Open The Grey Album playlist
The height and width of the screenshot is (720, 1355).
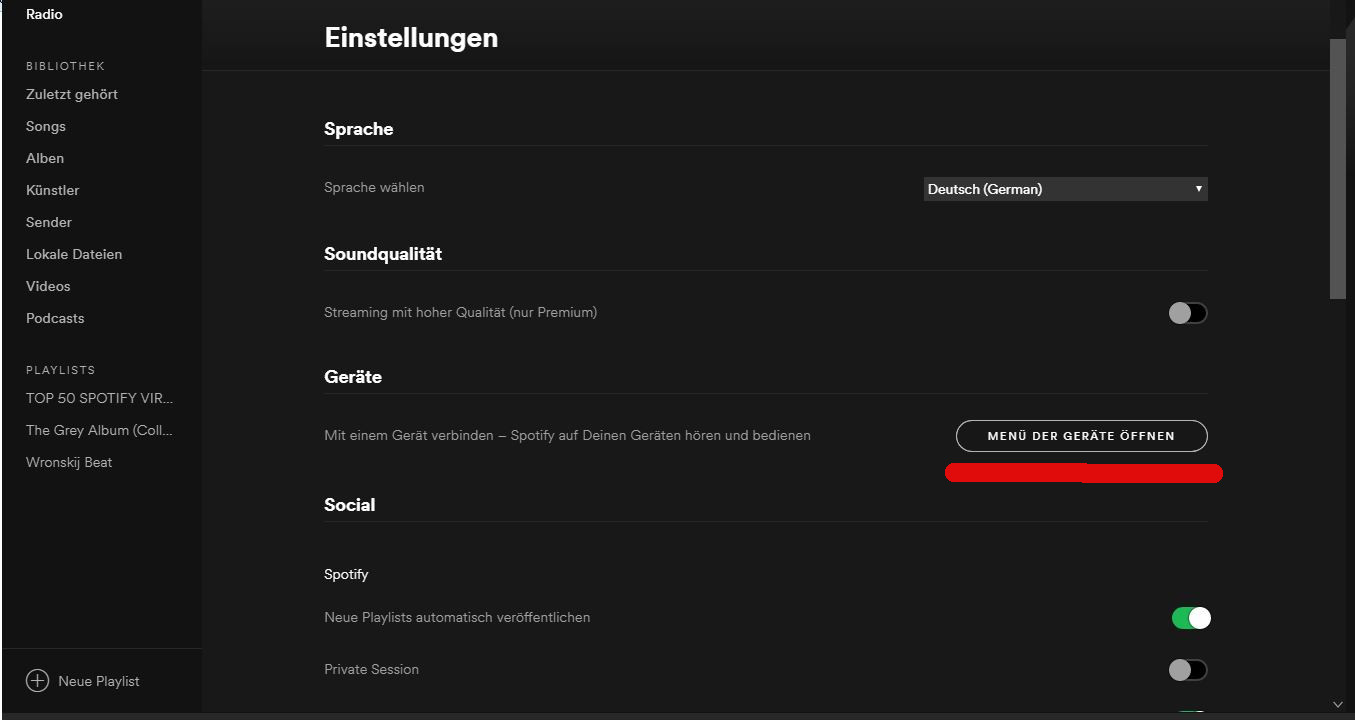click(100, 430)
